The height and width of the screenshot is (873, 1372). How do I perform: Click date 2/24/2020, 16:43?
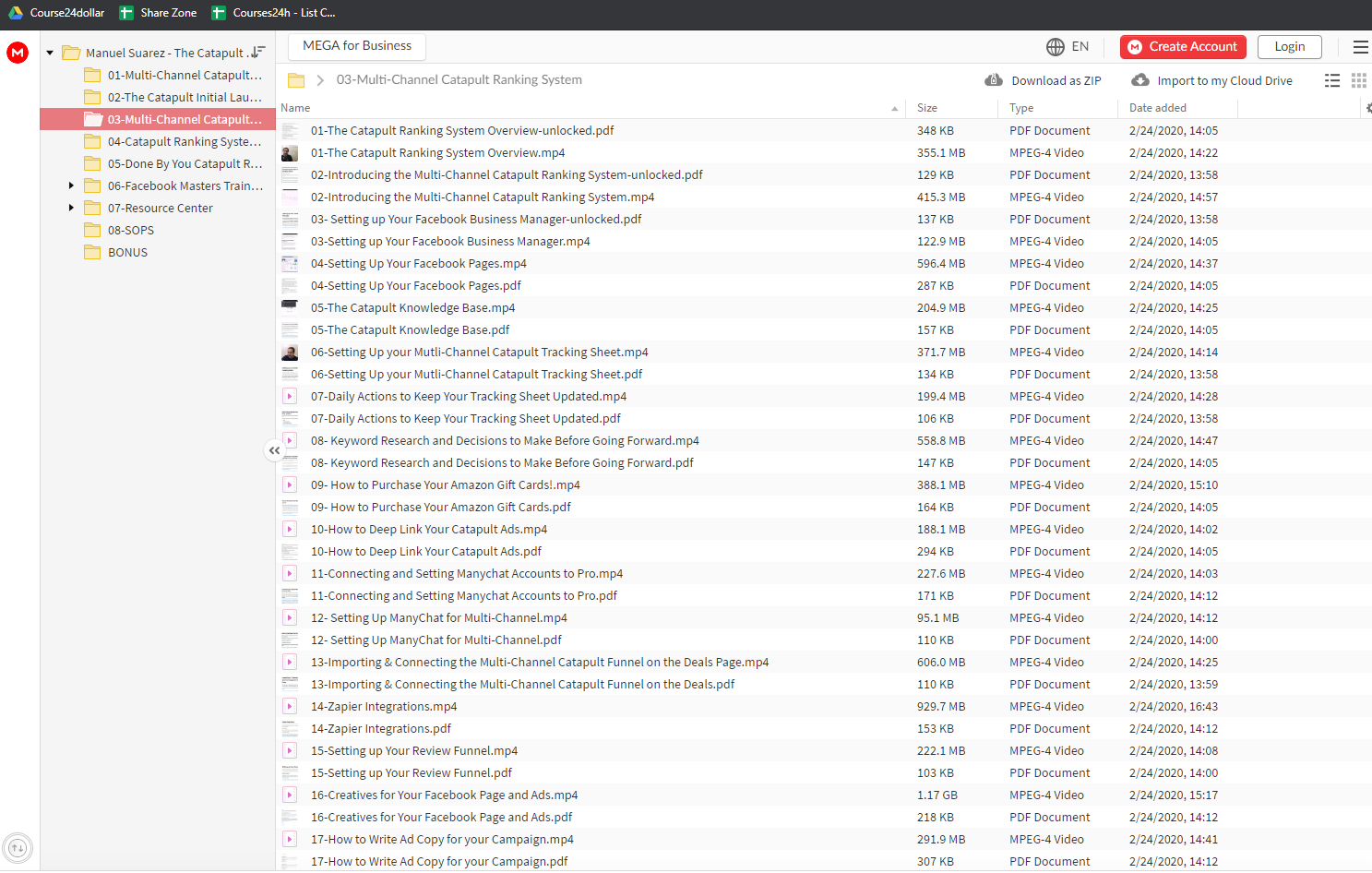1174,707
